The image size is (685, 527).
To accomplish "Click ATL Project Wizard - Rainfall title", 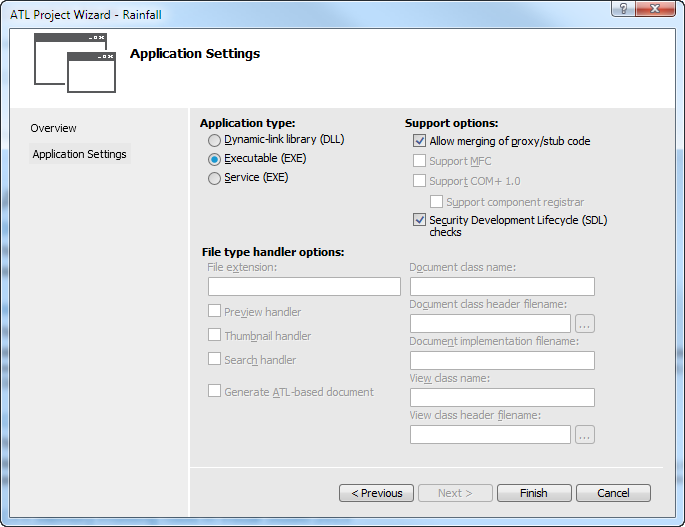I will click(86, 15).
